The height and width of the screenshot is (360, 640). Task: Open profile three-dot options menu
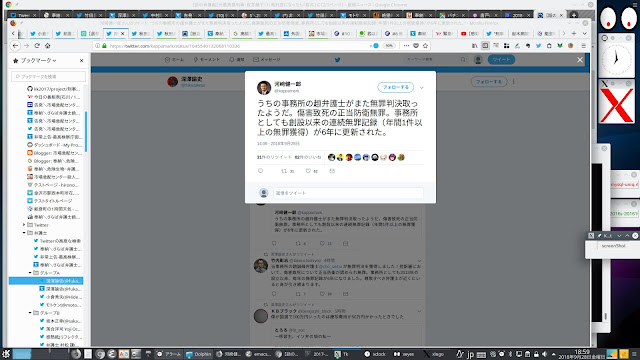(513, 82)
